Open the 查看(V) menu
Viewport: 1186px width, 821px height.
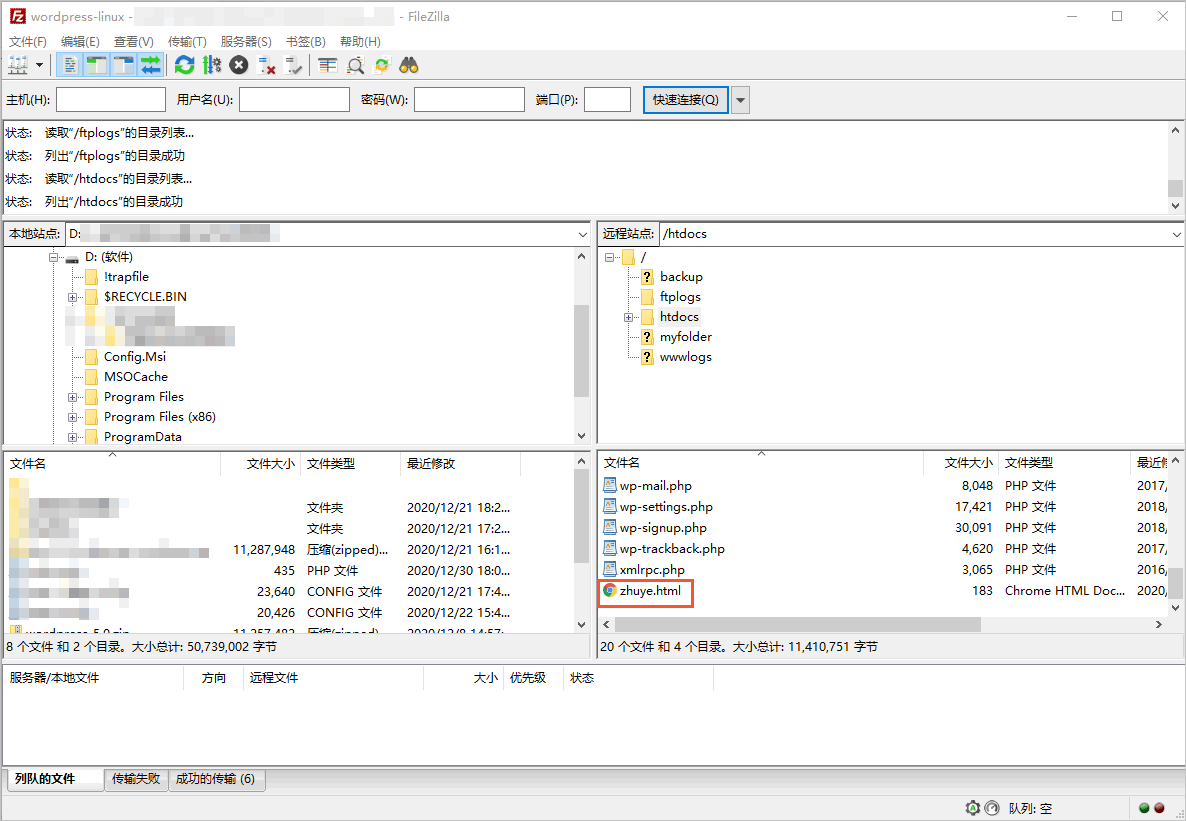pos(134,42)
